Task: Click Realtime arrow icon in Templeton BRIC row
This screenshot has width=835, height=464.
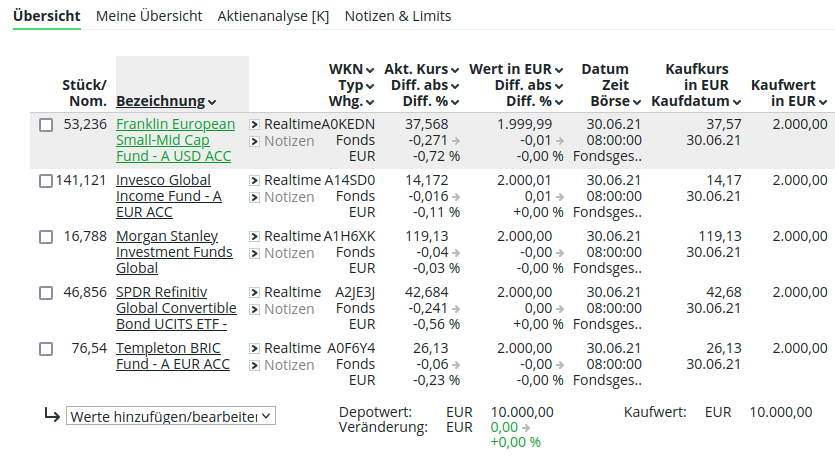Action: point(255,348)
